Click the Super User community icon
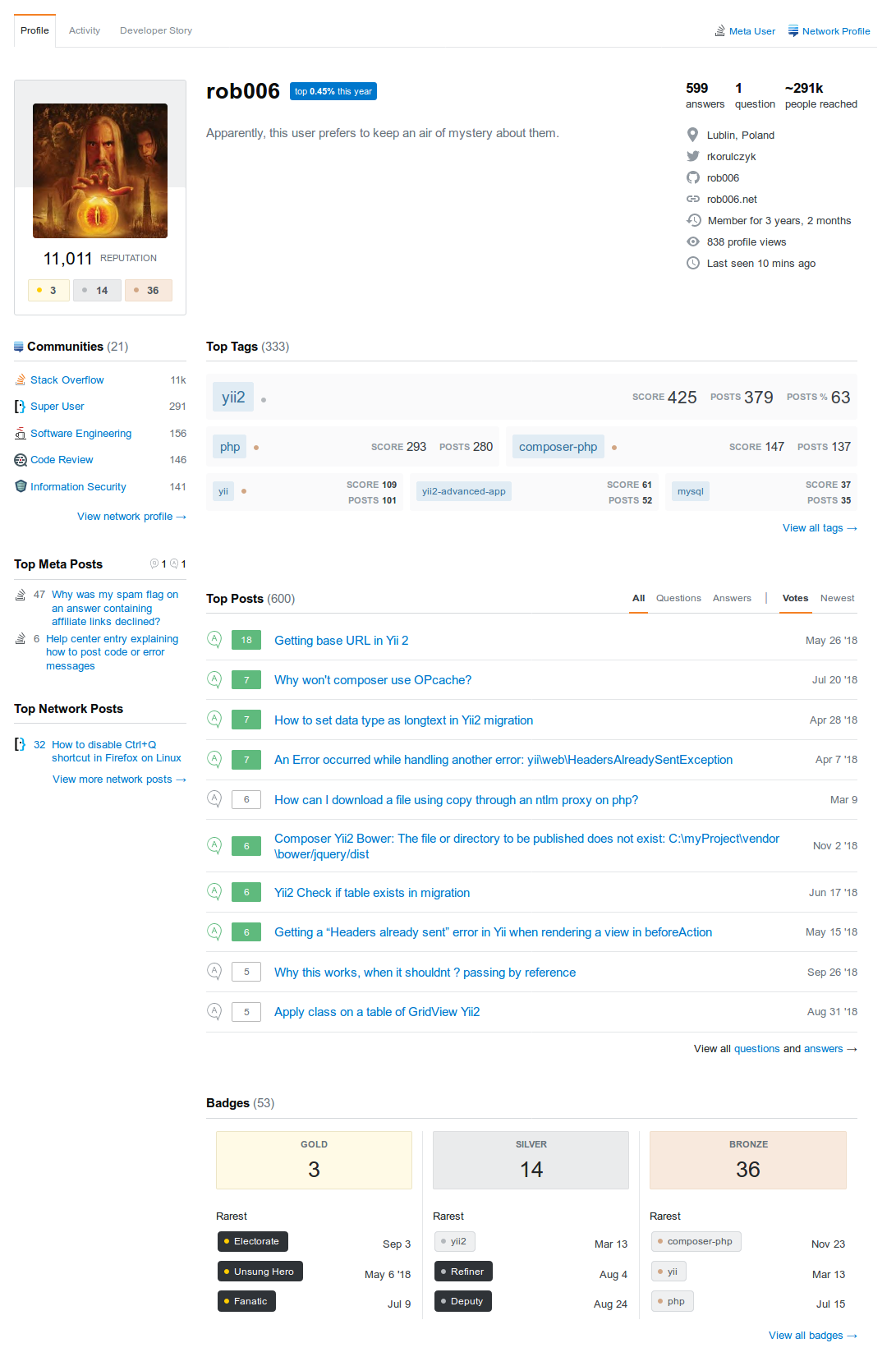This screenshot has width=896, height=1366. [21, 407]
